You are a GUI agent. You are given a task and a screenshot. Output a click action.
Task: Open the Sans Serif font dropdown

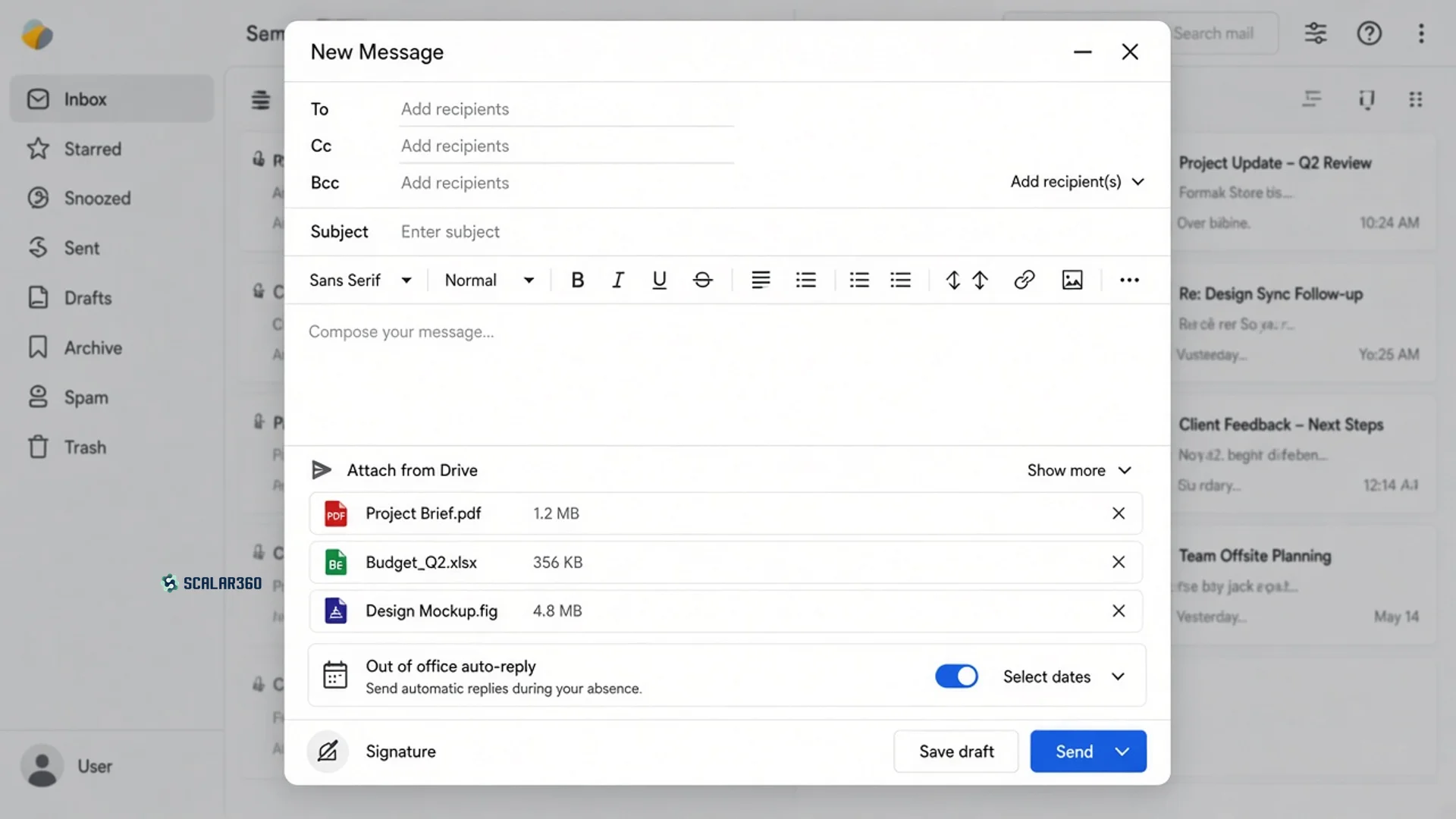pyautogui.click(x=360, y=280)
